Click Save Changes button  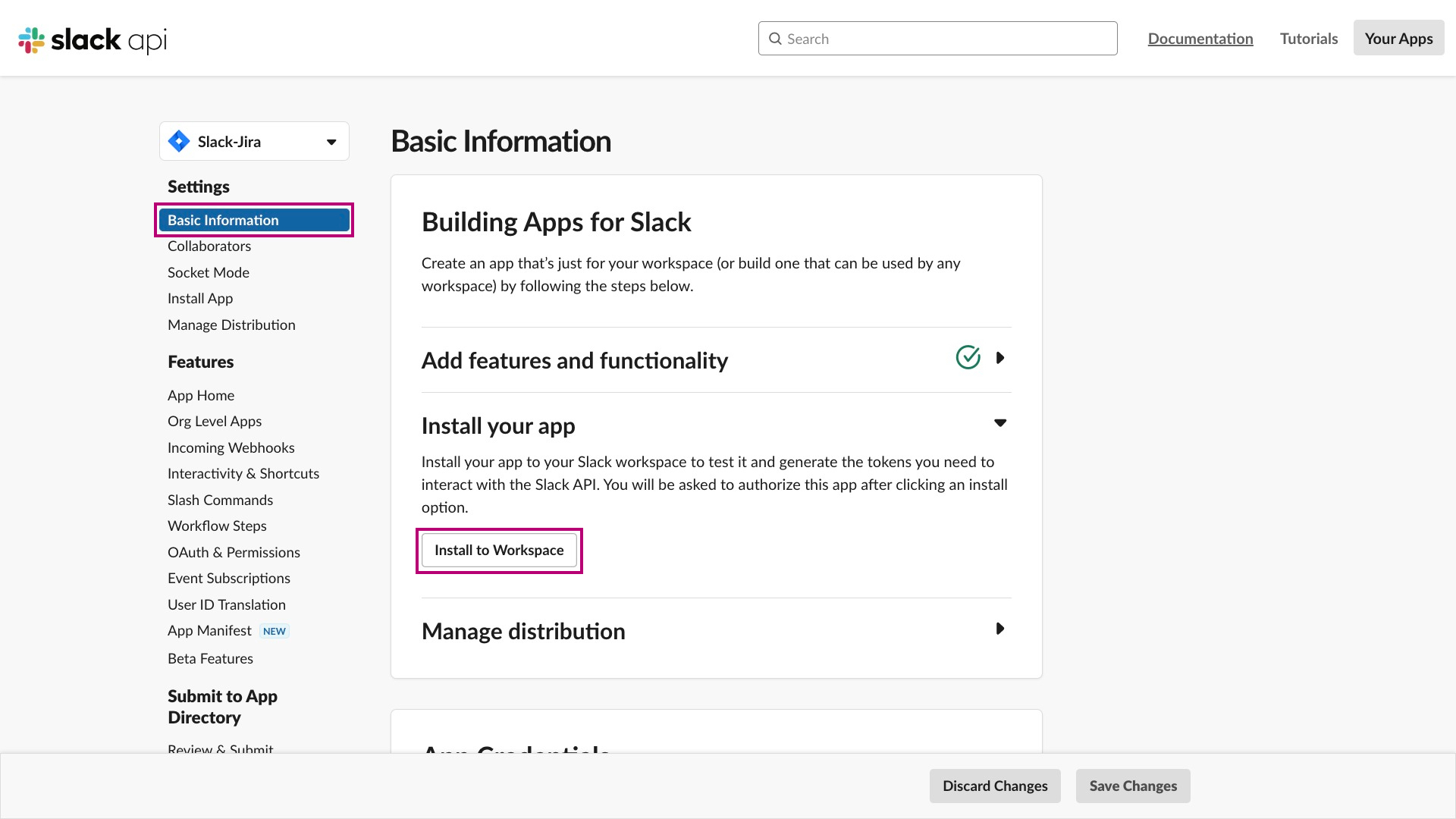click(1133, 786)
